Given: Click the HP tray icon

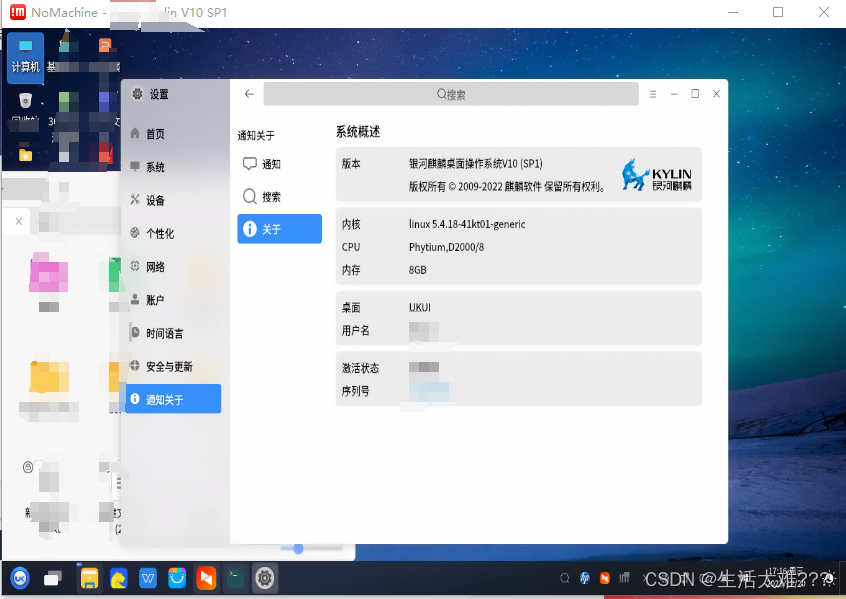Looking at the screenshot, I should coord(585,578).
